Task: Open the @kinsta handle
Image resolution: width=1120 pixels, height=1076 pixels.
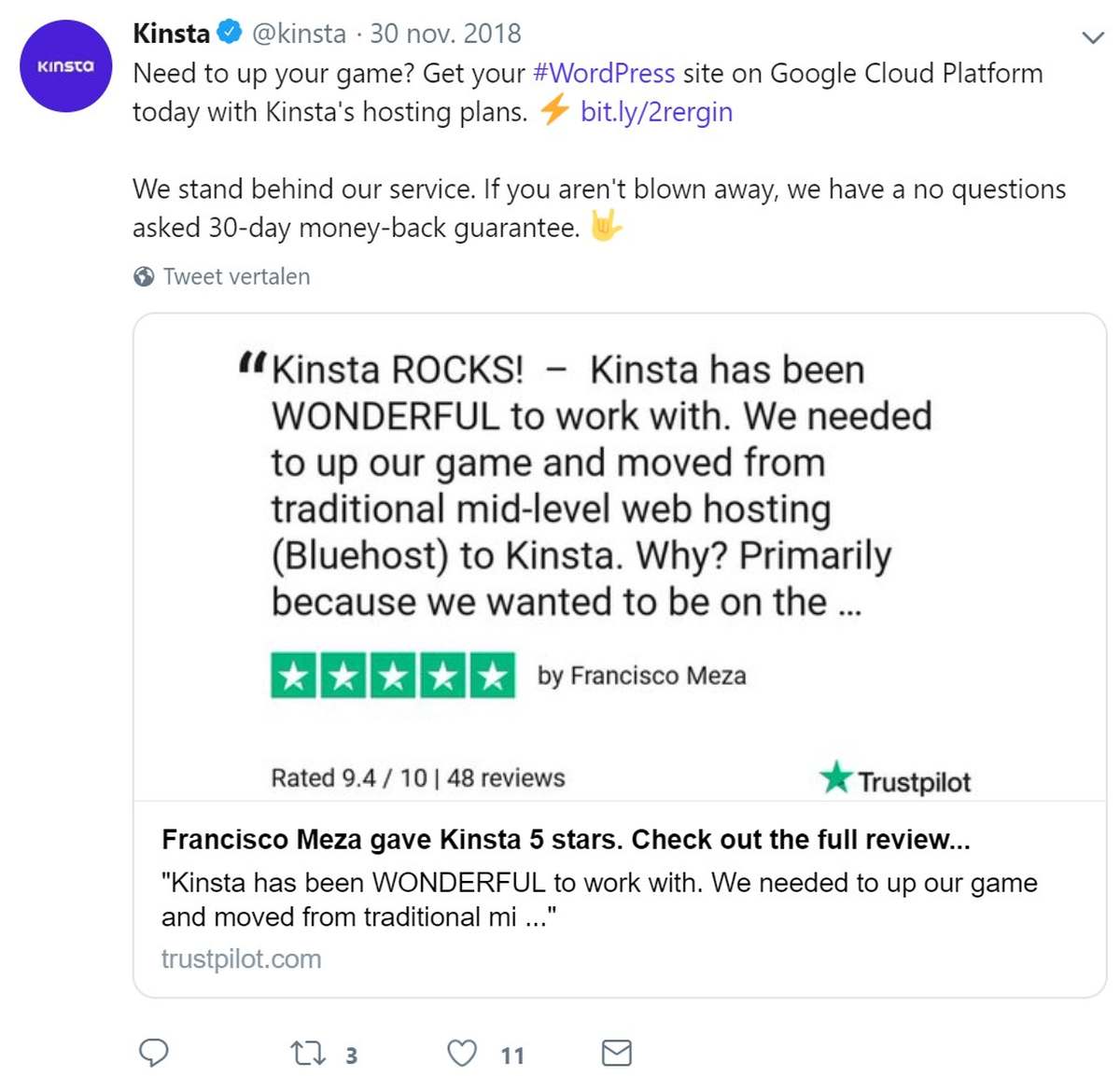Action: 299,34
